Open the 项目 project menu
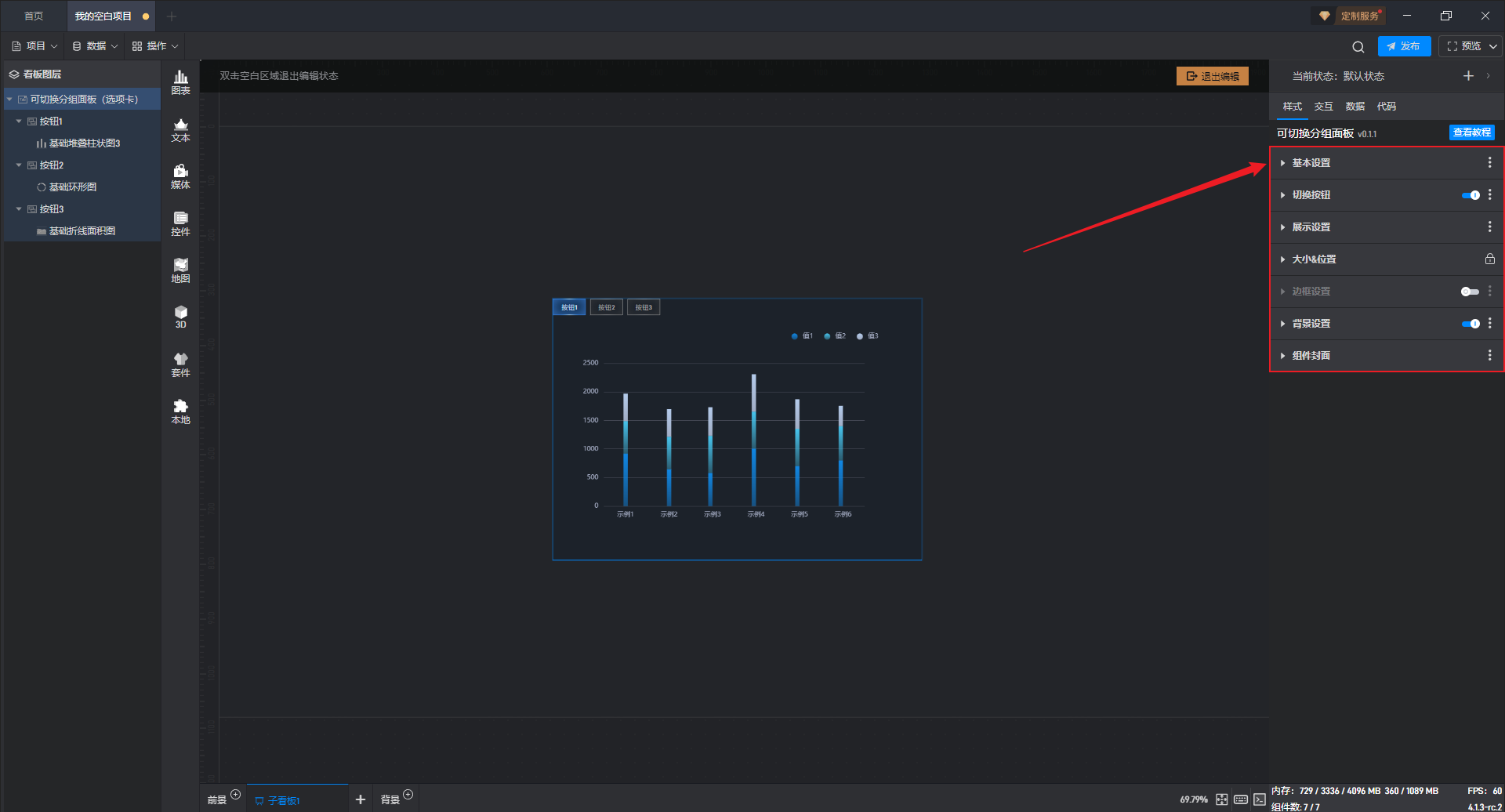Viewport: 1505px width, 812px height. [35, 46]
